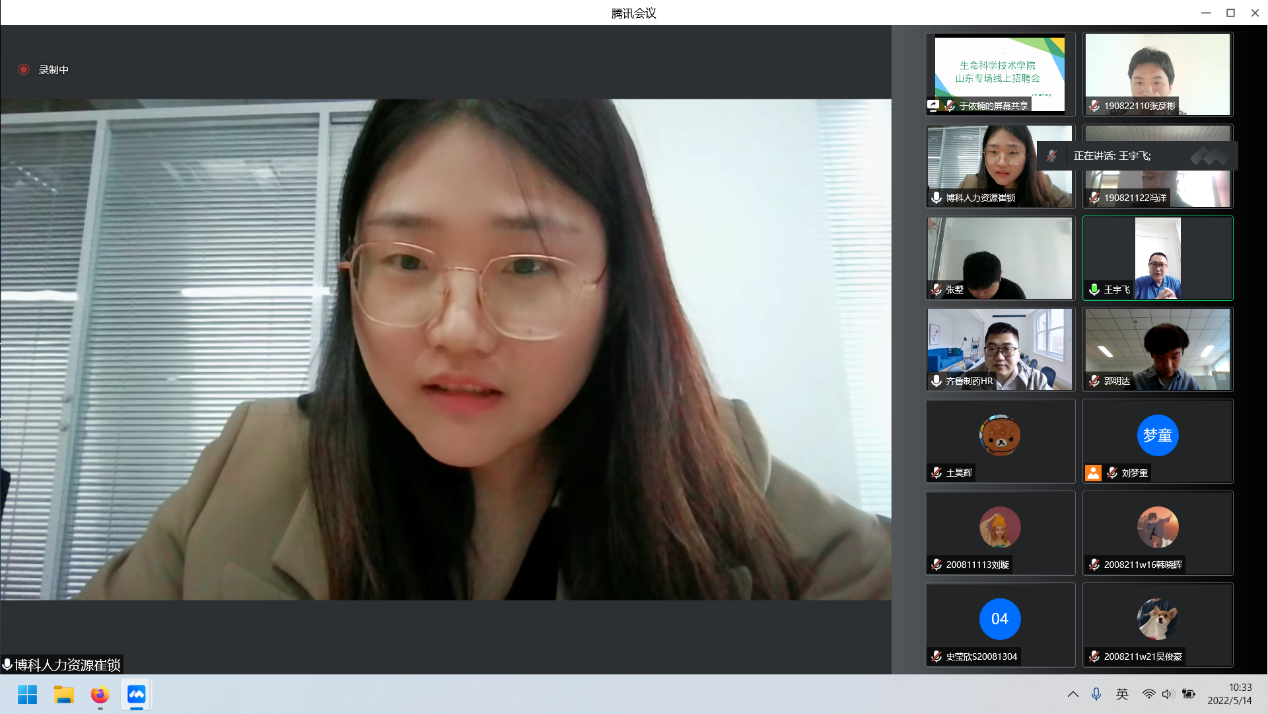Click the blue 梦童 avatar circle
Screen dimensions: 1268x714
pyautogui.click(x=1157, y=435)
